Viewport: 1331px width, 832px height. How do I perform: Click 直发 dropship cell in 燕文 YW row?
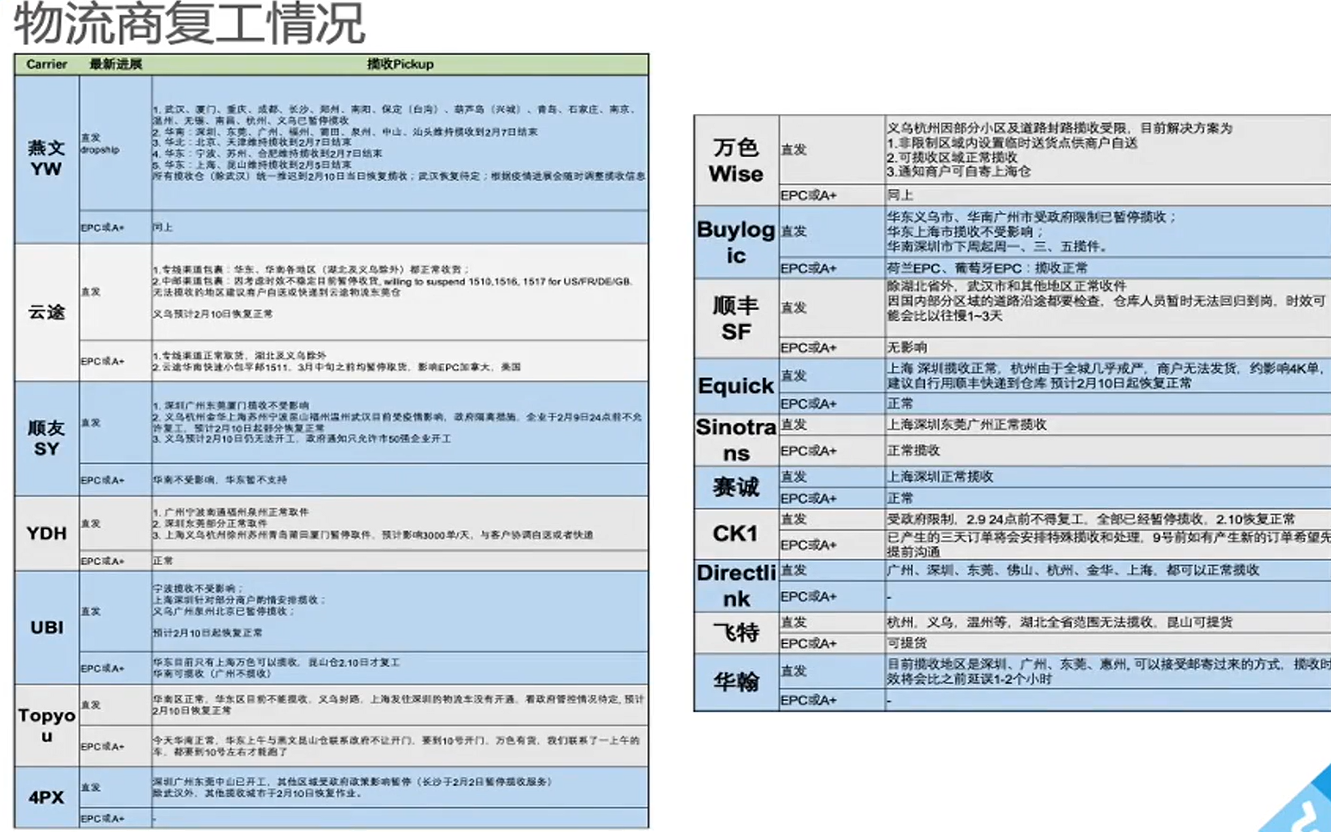click(x=115, y=143)
